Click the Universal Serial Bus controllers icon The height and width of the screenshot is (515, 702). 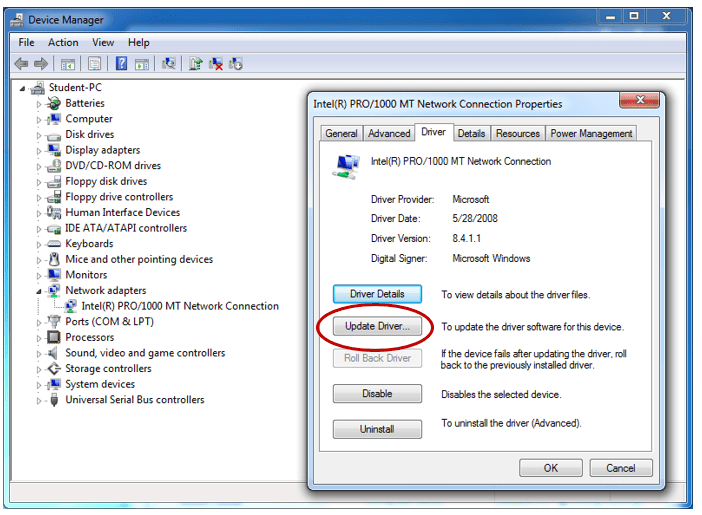pos(54,400)
